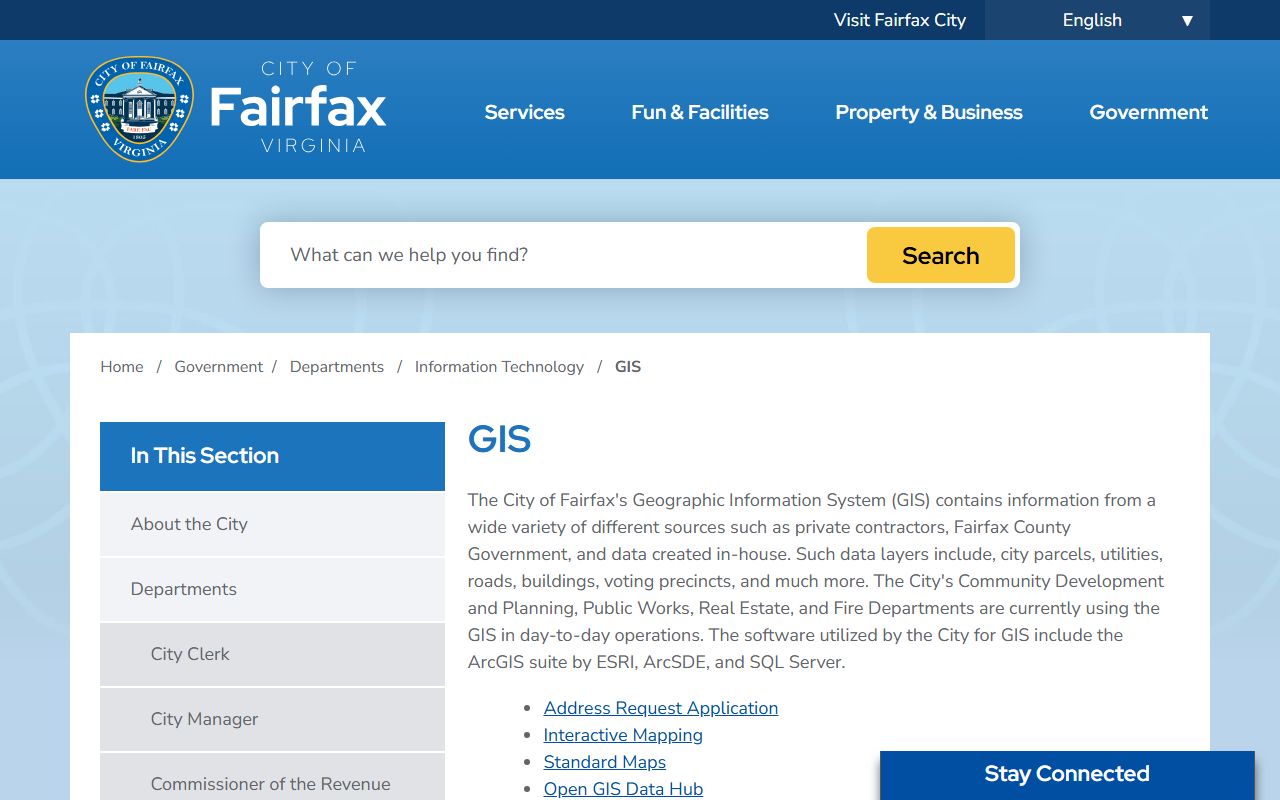
Task: Click the GIS page heading
Action: click(499, 439)
